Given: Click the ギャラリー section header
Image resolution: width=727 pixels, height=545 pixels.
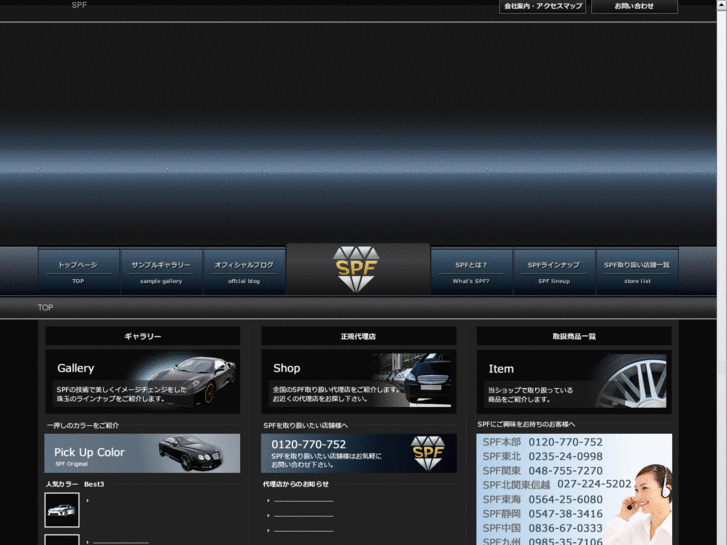Looking at the screenshot, I should (x=143, y=336).
